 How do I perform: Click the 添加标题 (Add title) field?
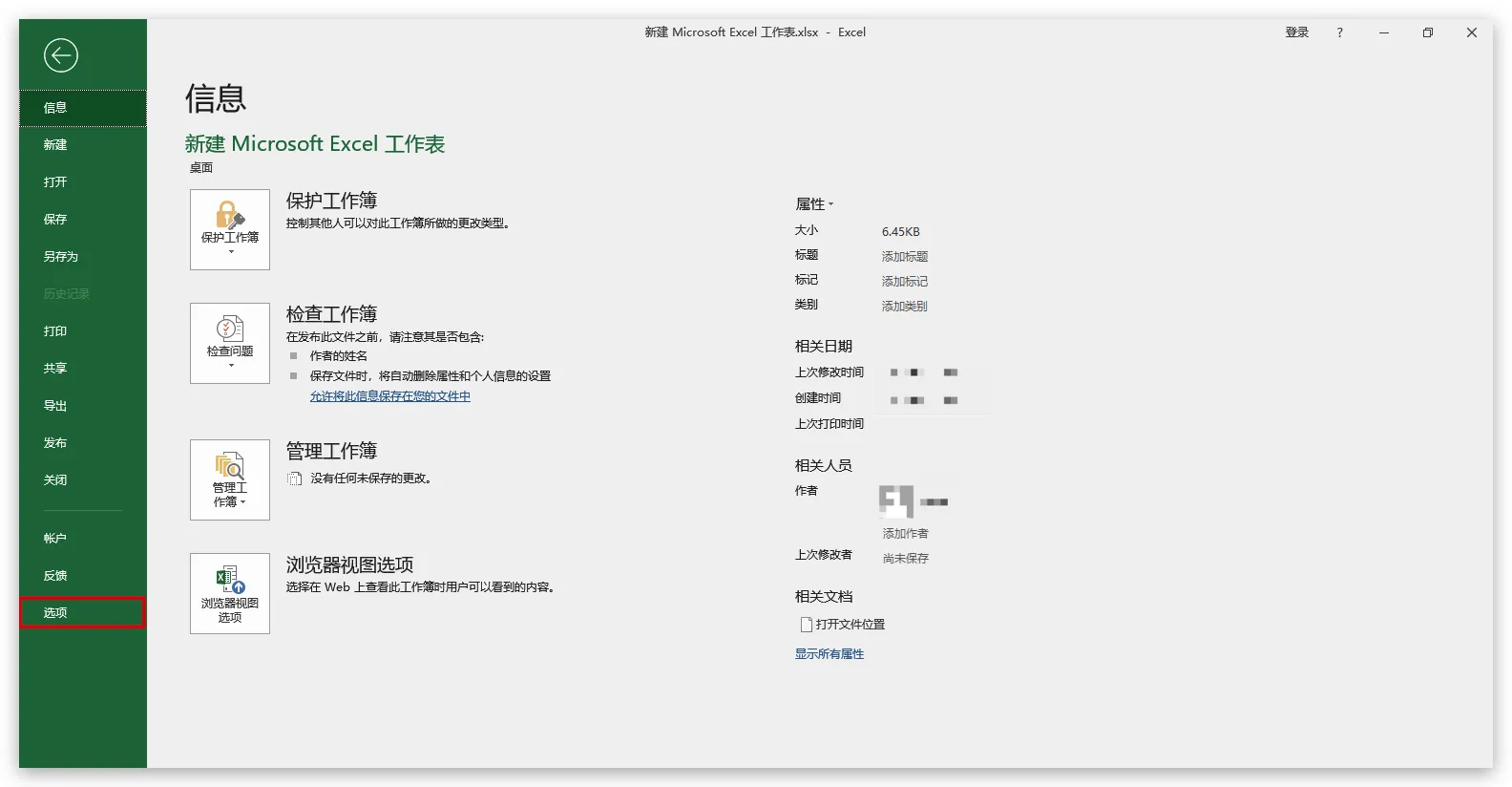coord(904,257)
